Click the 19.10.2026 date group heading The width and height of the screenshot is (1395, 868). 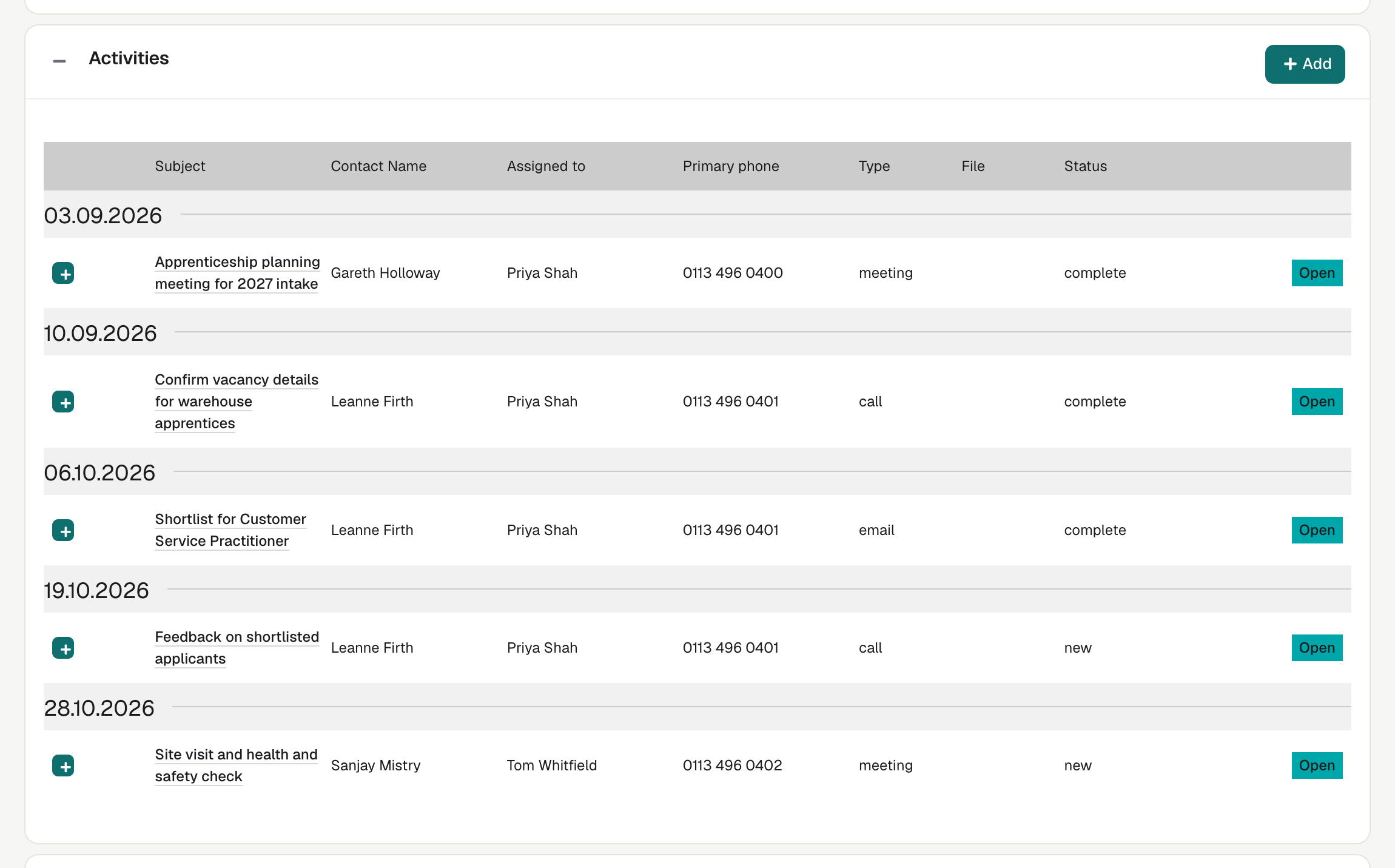[x=96, y=590]
